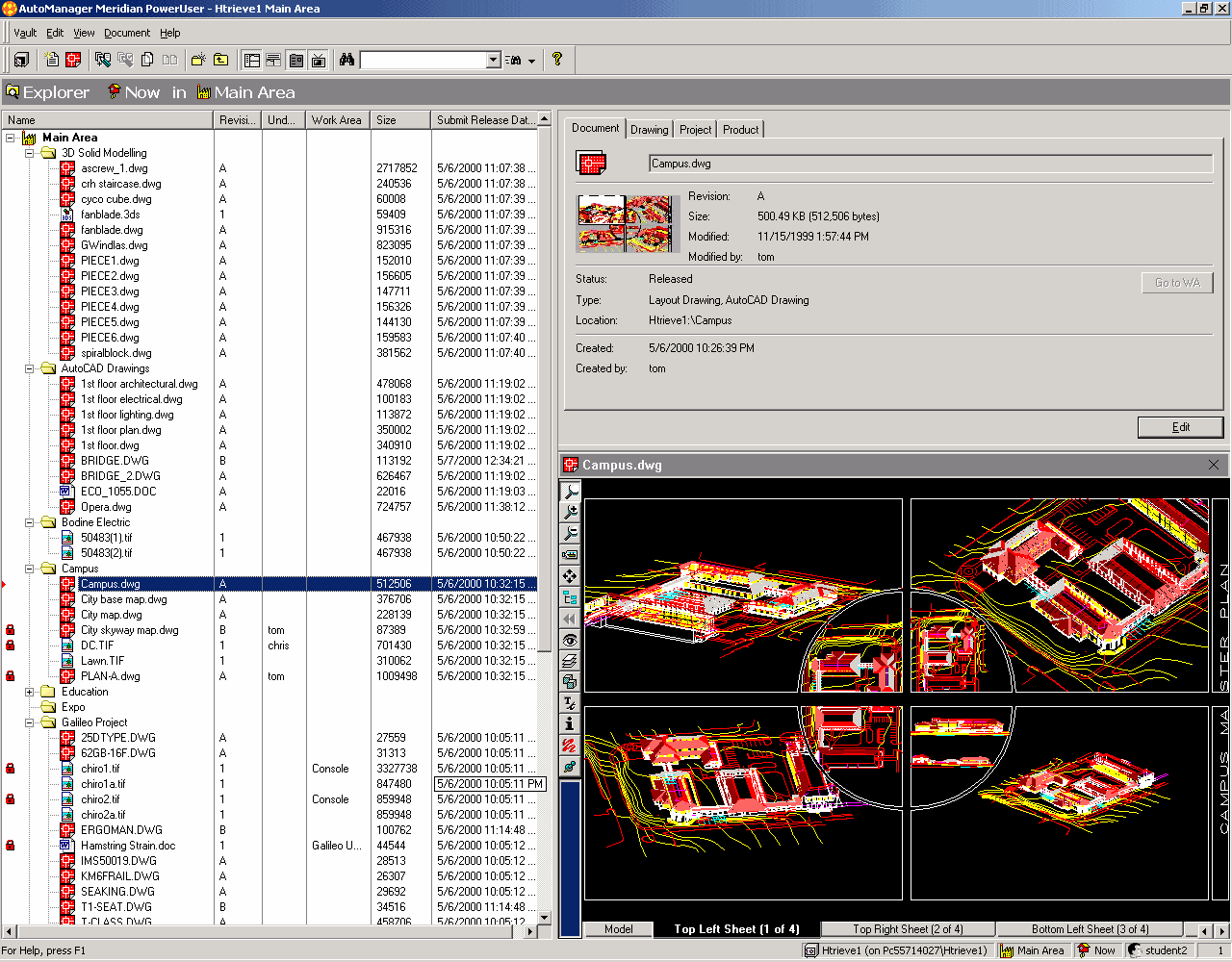The width and height of the screenshot is (1232, 962).
Task: Click the layers icon in viewer toolbar
Action: pyautogui.click(x=570, y=661)
